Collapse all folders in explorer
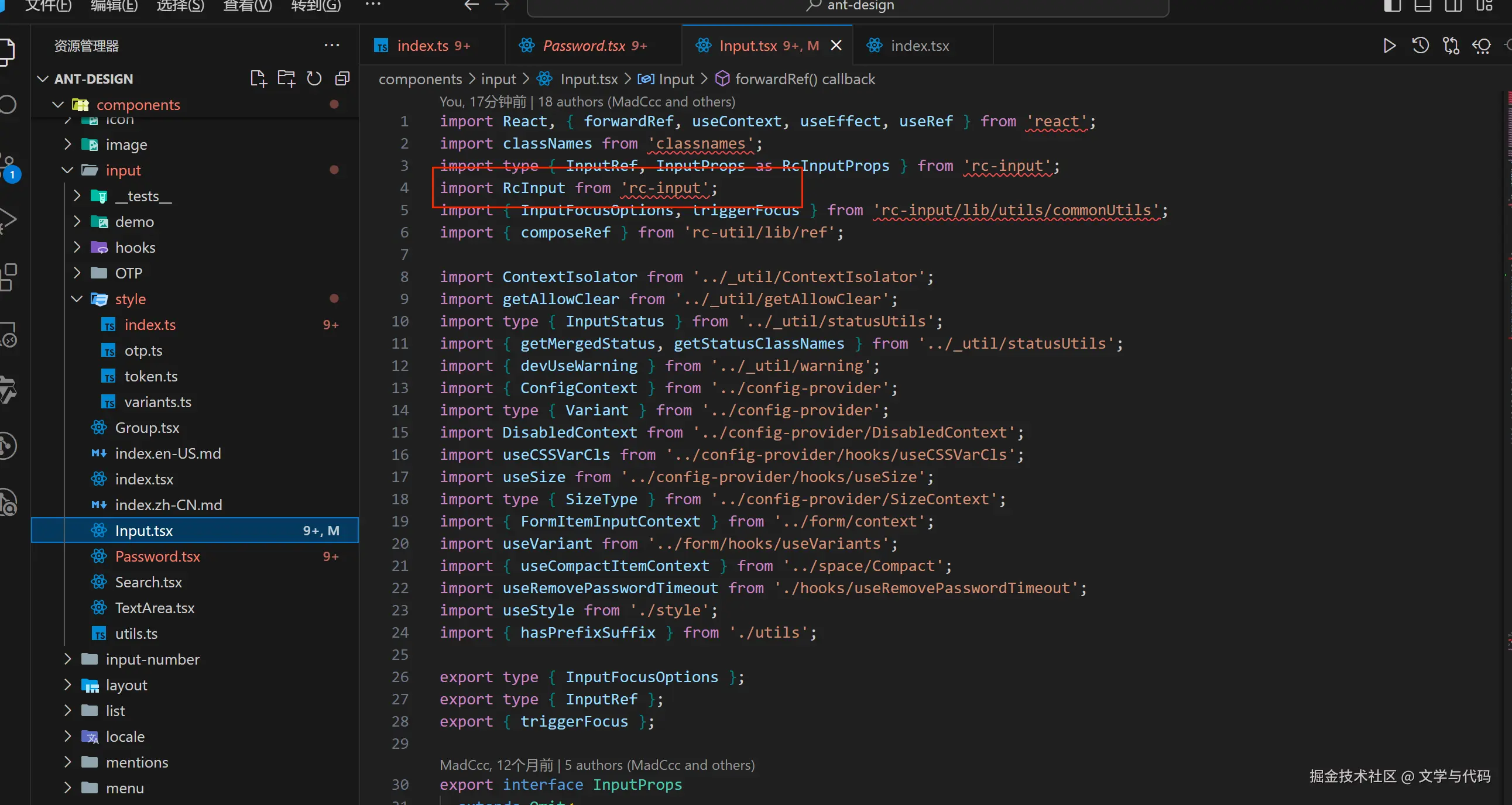Screen dimensions: 1512x805 pos(343,78)
